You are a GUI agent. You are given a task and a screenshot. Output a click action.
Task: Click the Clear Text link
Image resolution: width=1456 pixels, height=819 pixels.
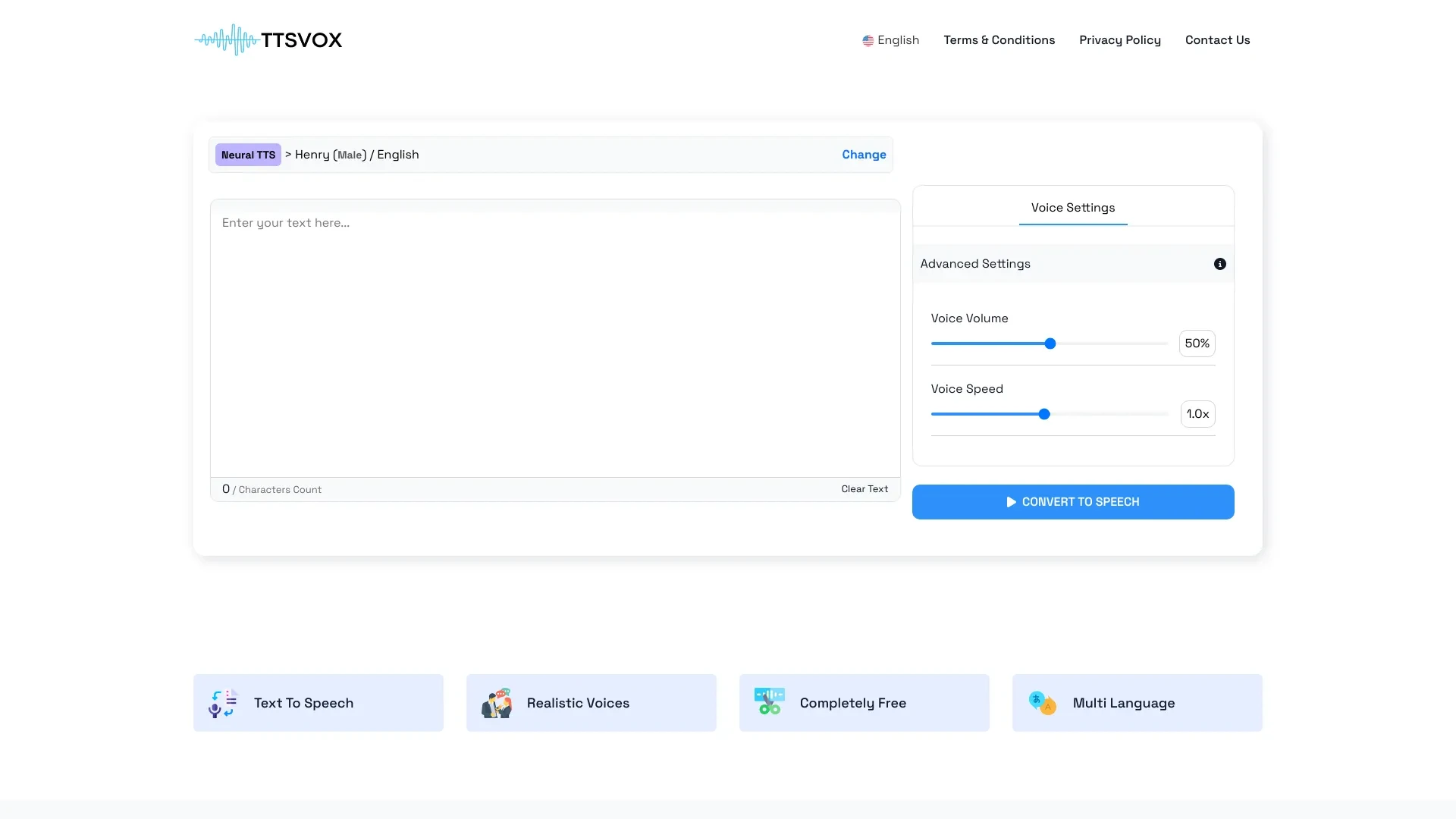[864, 489]
